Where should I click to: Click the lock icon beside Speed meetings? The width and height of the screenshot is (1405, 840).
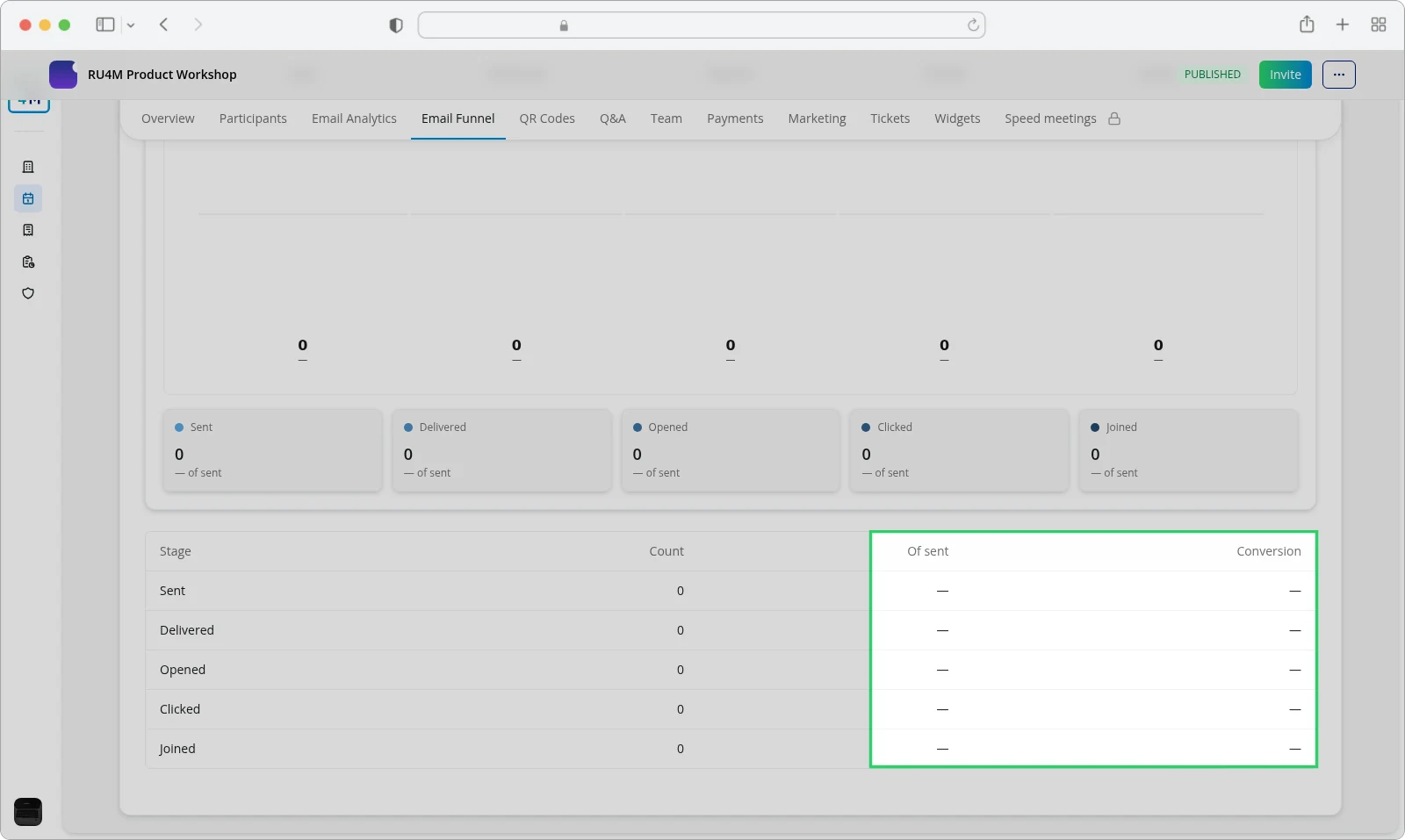pos(1114,118)
